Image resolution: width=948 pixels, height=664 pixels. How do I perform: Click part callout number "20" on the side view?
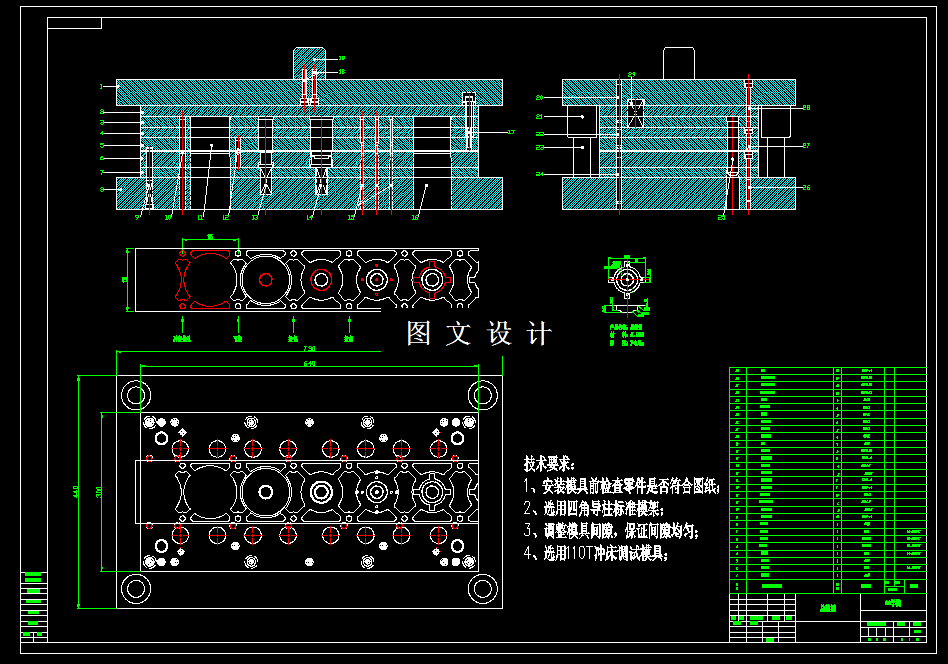(x=539, y=97)
